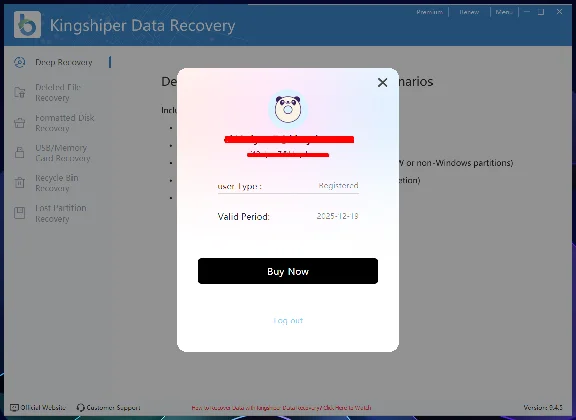
Task: Close the Kingshiper Data Recovery window
Action: tap(559, 12)
